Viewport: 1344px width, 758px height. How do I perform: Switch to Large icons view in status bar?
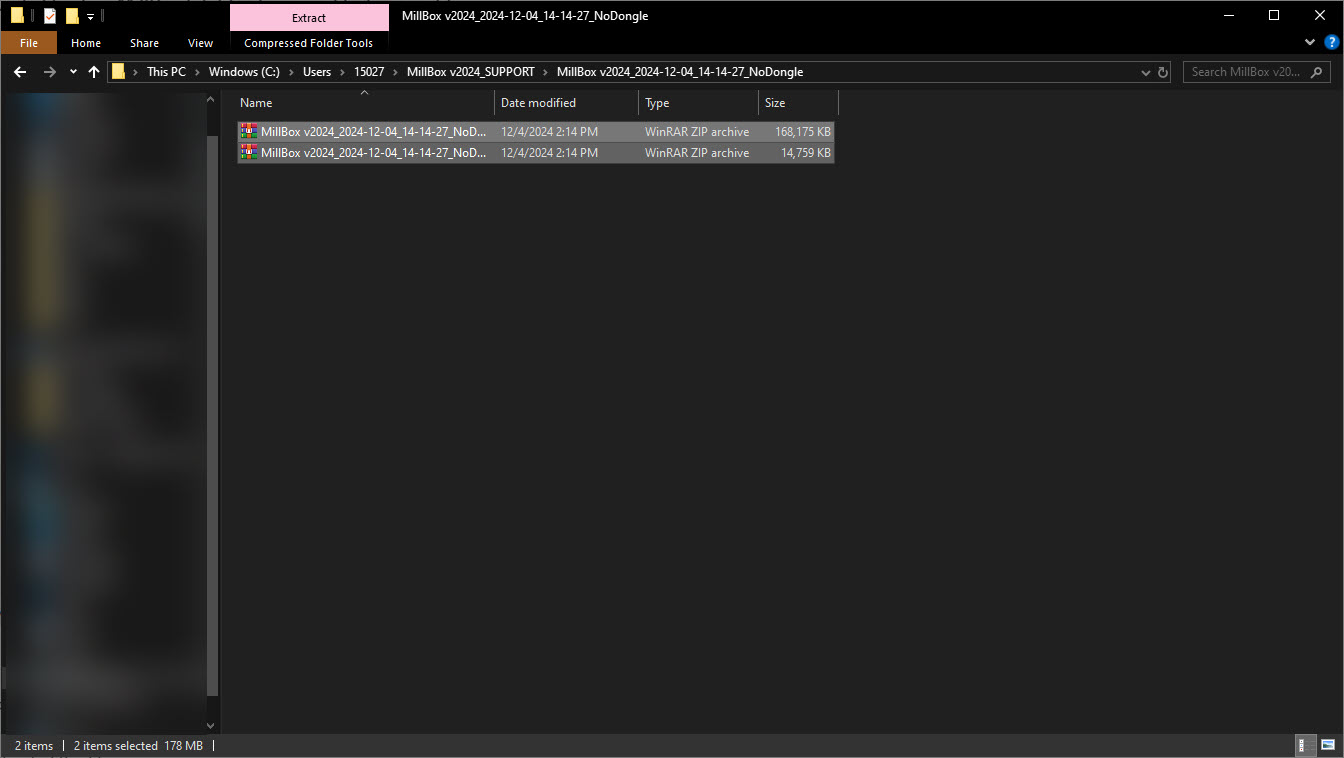click(1327, 745)
